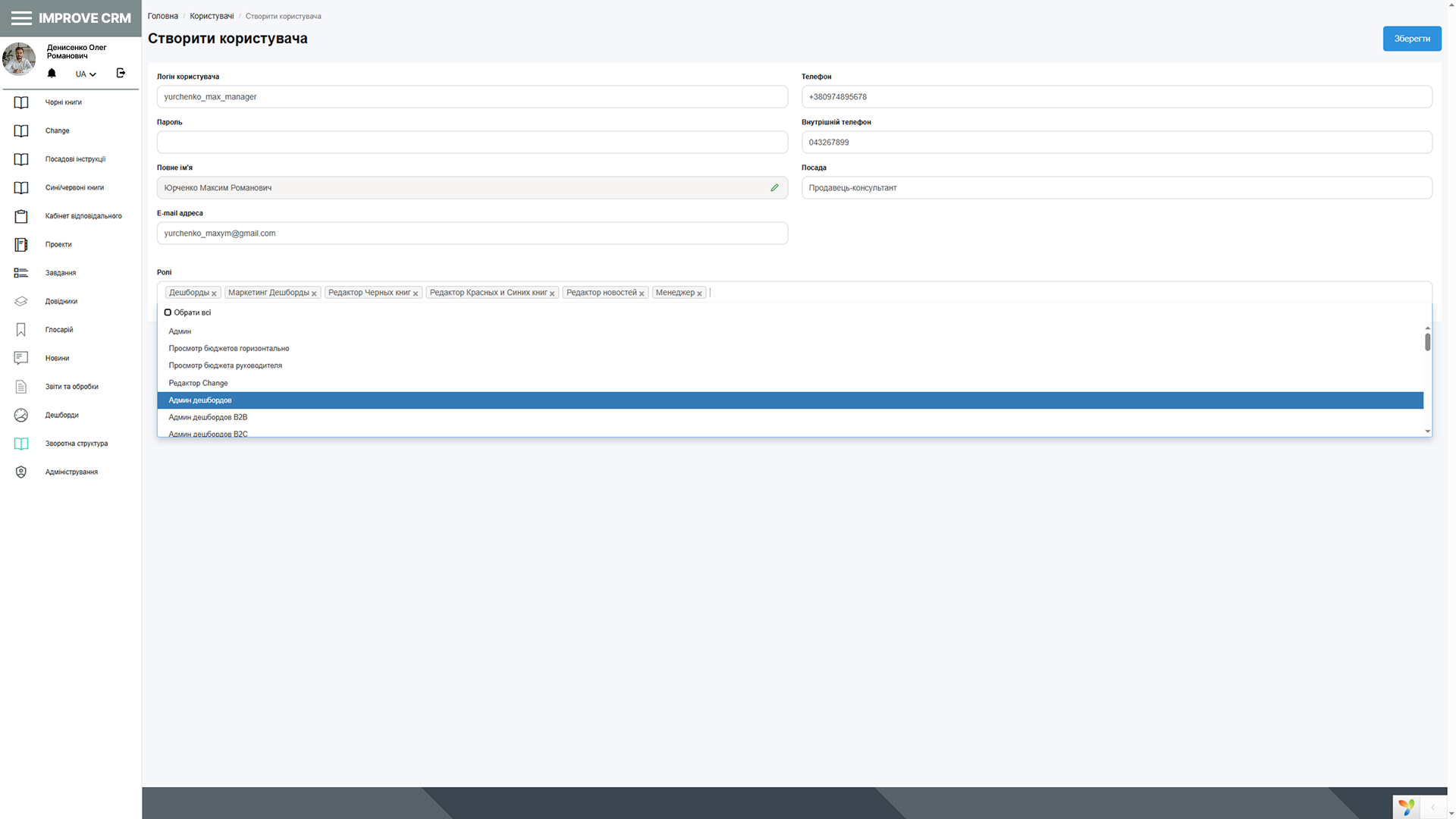Screen dimensions: 1456x819
Task: Click the edit pencil next to full name
Action: 774,187
